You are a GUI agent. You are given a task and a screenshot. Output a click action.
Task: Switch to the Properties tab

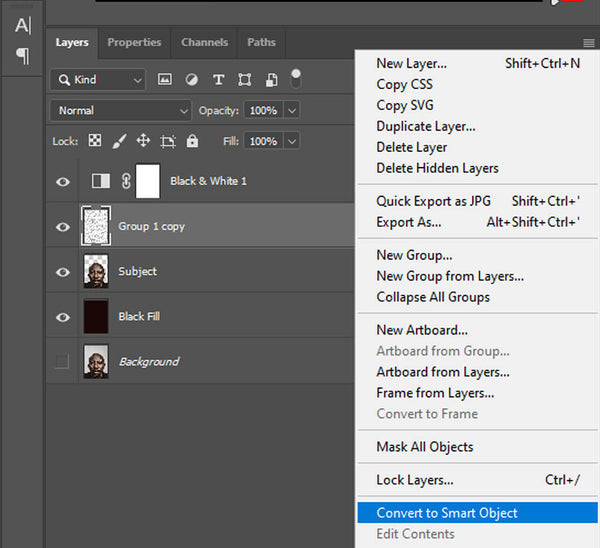click(x=134, y=42)
